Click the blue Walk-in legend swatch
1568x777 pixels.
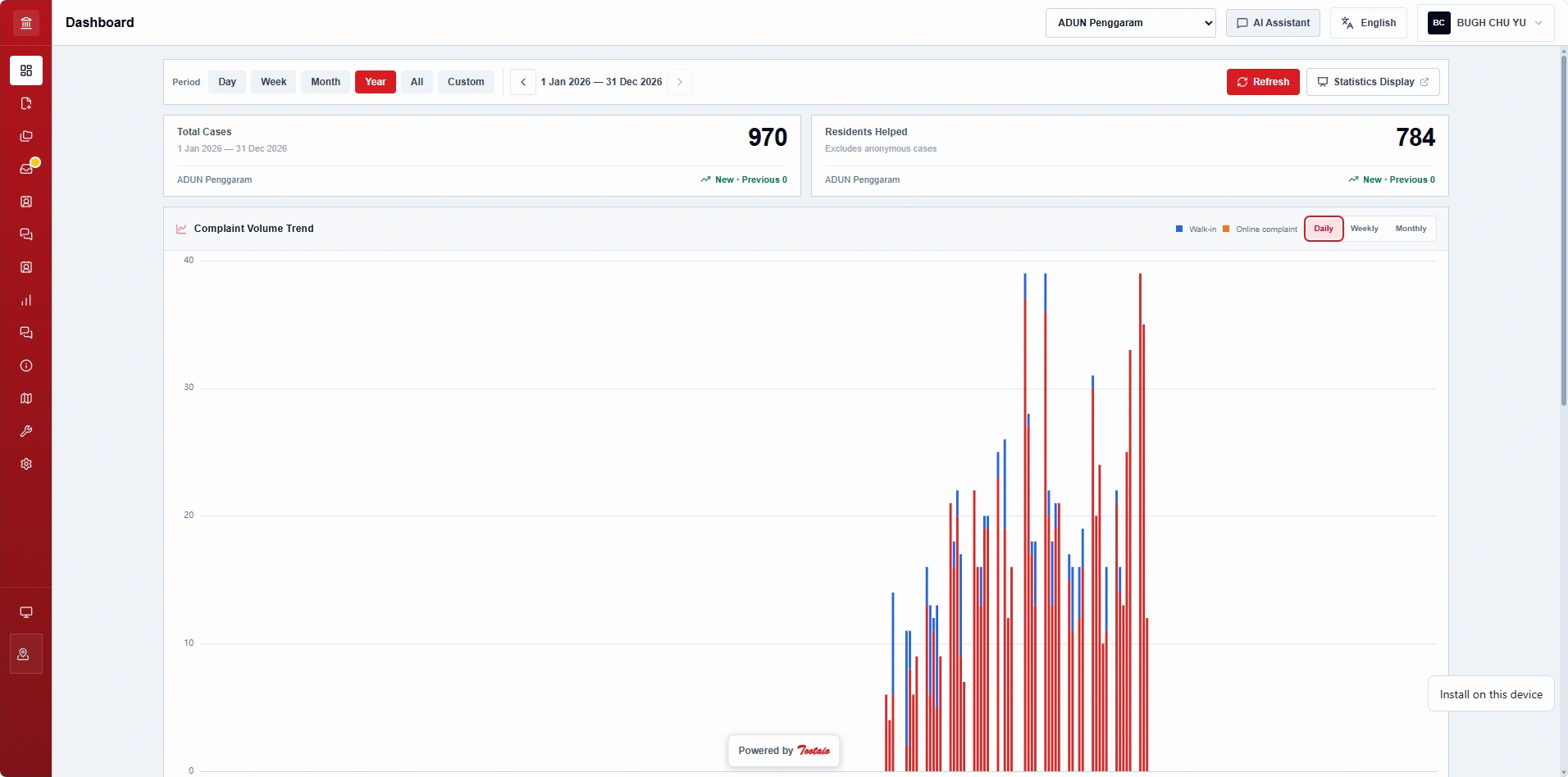(1179, 229)
